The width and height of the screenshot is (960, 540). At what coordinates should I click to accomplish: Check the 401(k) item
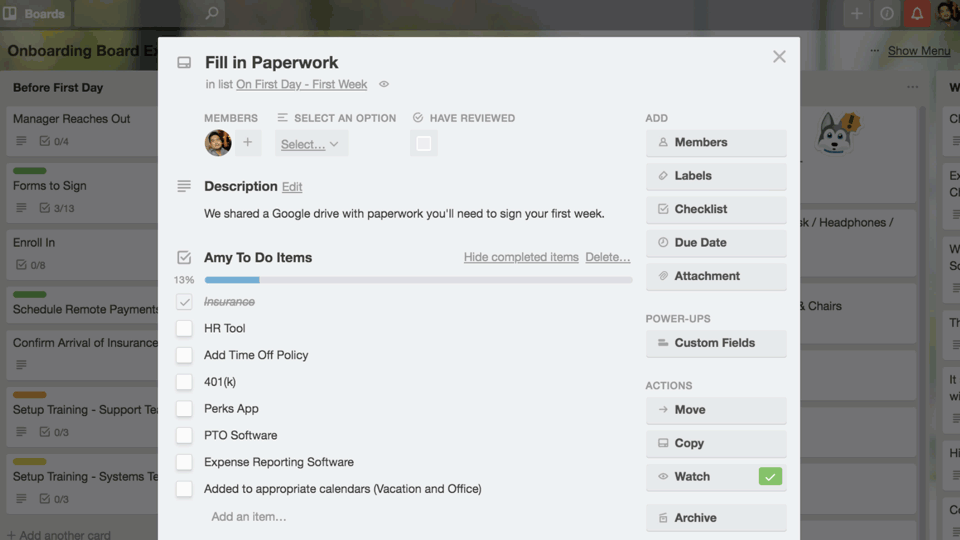tap(184, 382)
